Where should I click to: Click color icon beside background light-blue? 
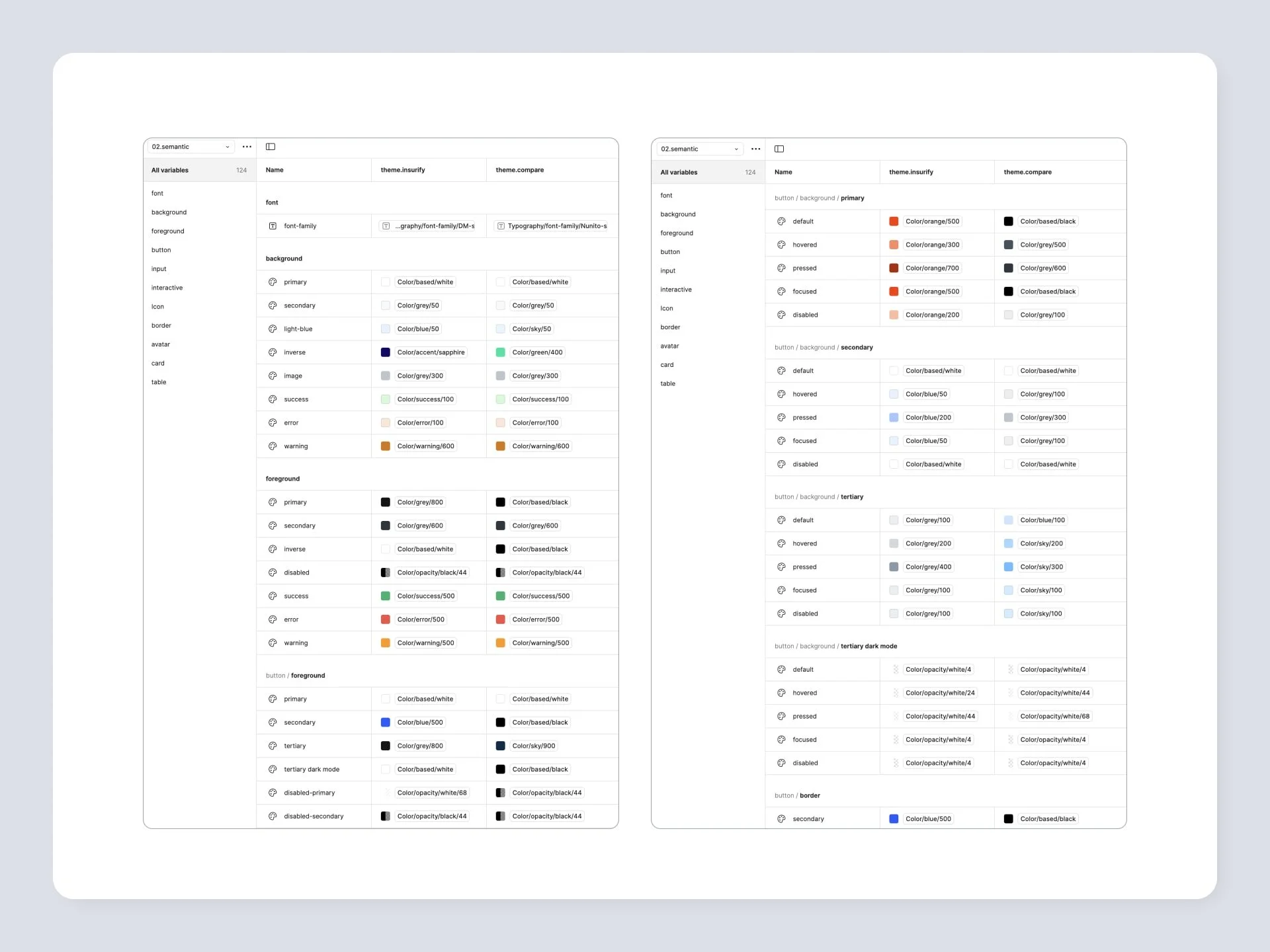[x=273, y=329]
